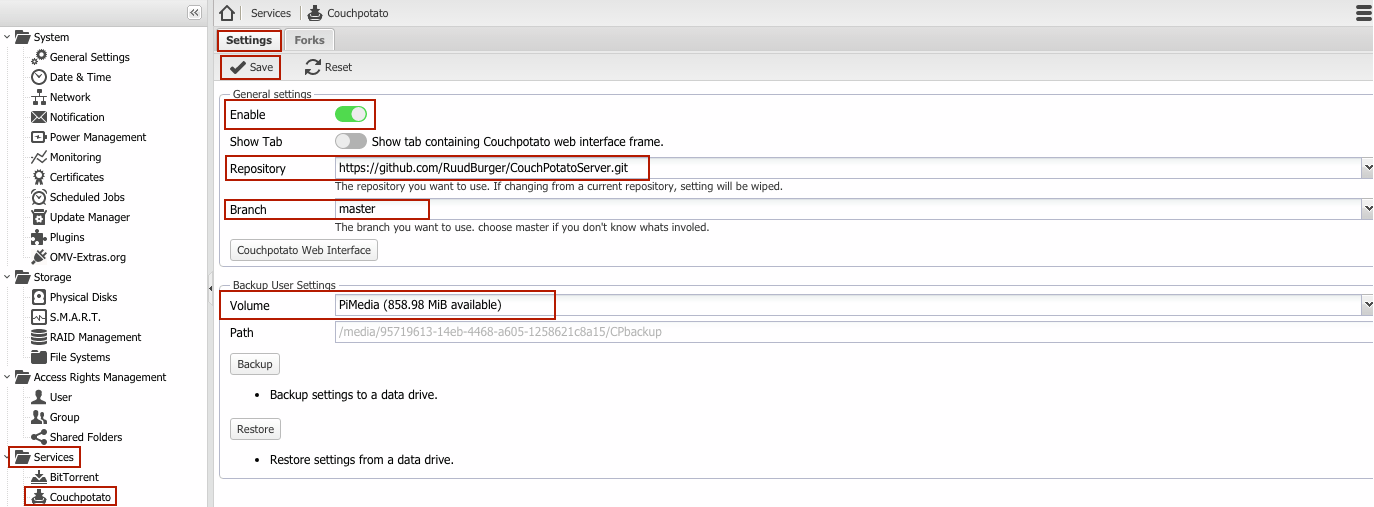Open RAID Management disk stack icon
Screen dimensions: 1374x507
coord(39,337)
